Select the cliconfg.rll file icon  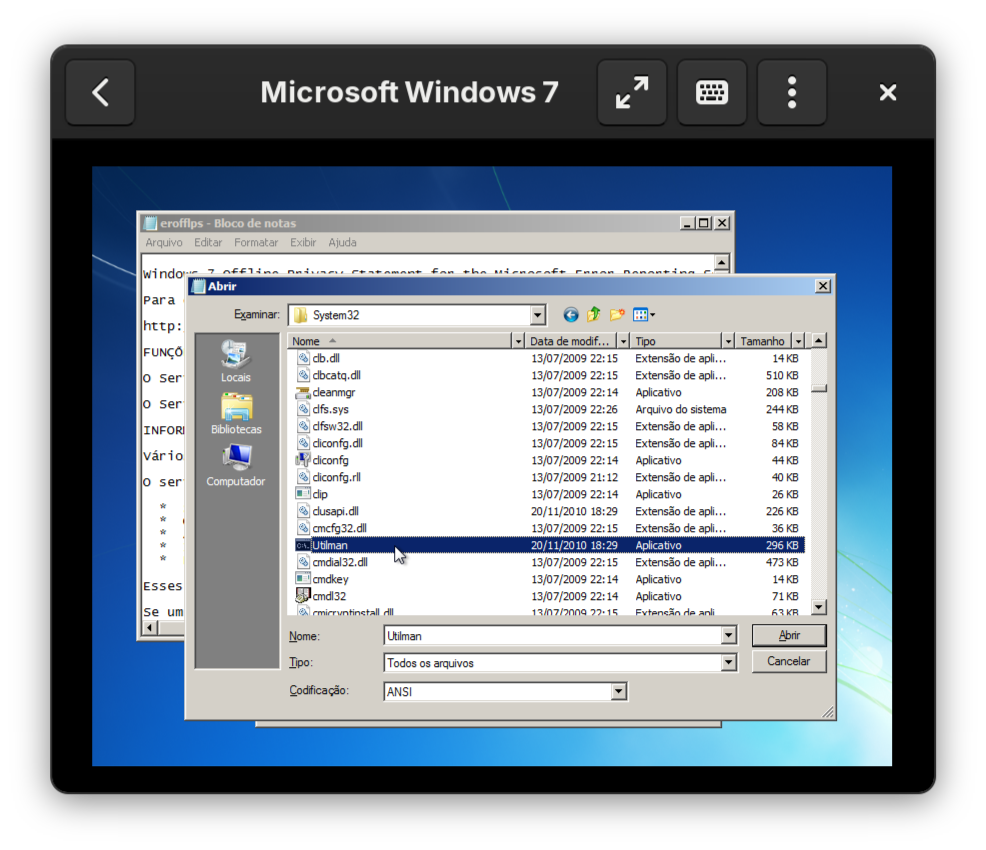coord(303,477)
